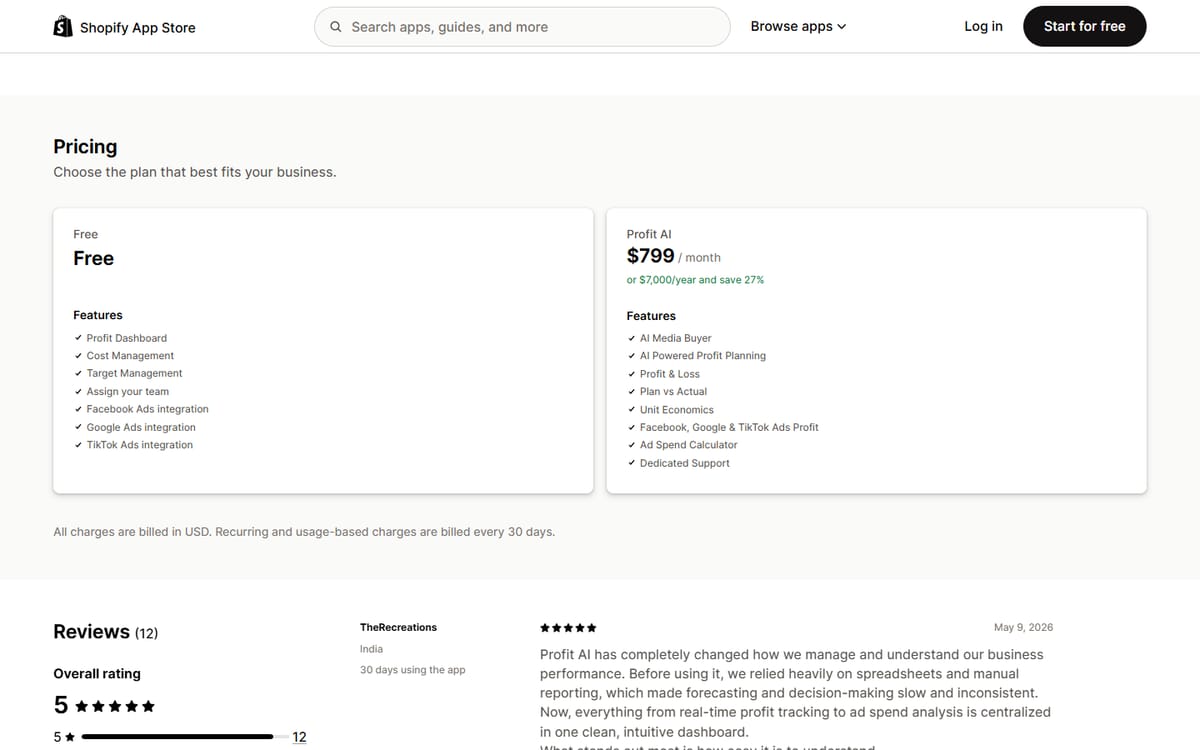
Task: Click the reviewer country India
Action: 371,649
